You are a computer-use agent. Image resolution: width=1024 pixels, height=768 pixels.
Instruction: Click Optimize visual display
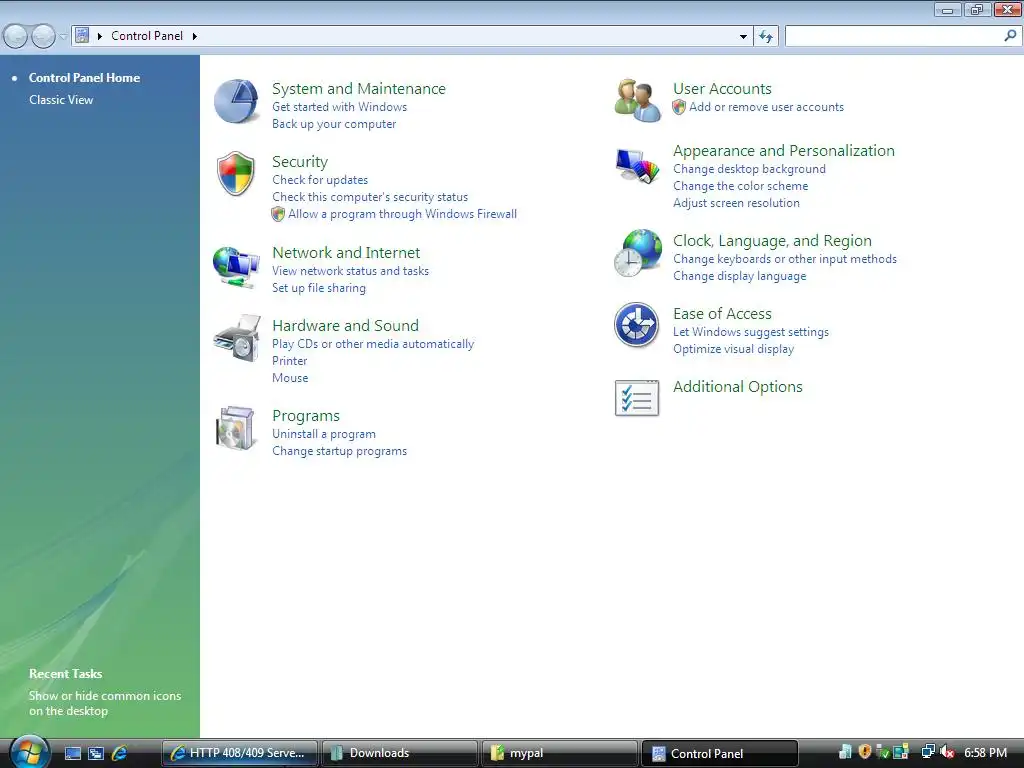click(x=734, y=349)
